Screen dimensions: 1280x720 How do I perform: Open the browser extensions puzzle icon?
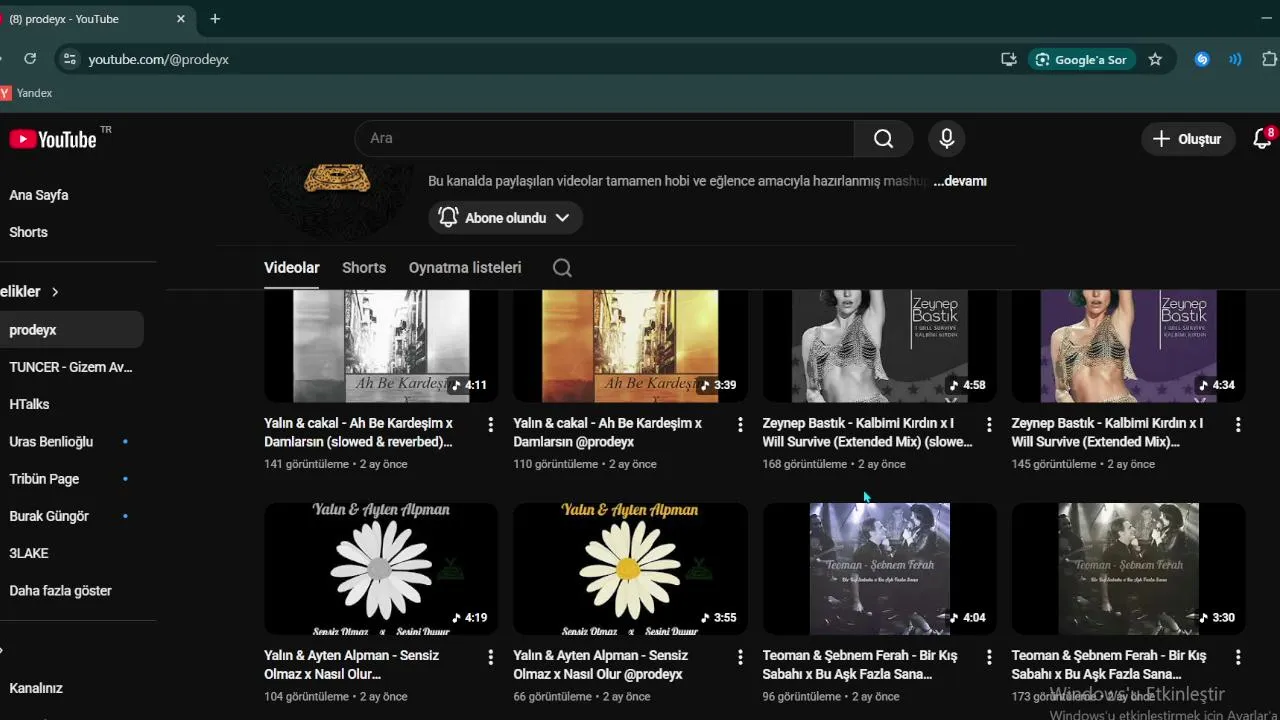(1271, 59)
